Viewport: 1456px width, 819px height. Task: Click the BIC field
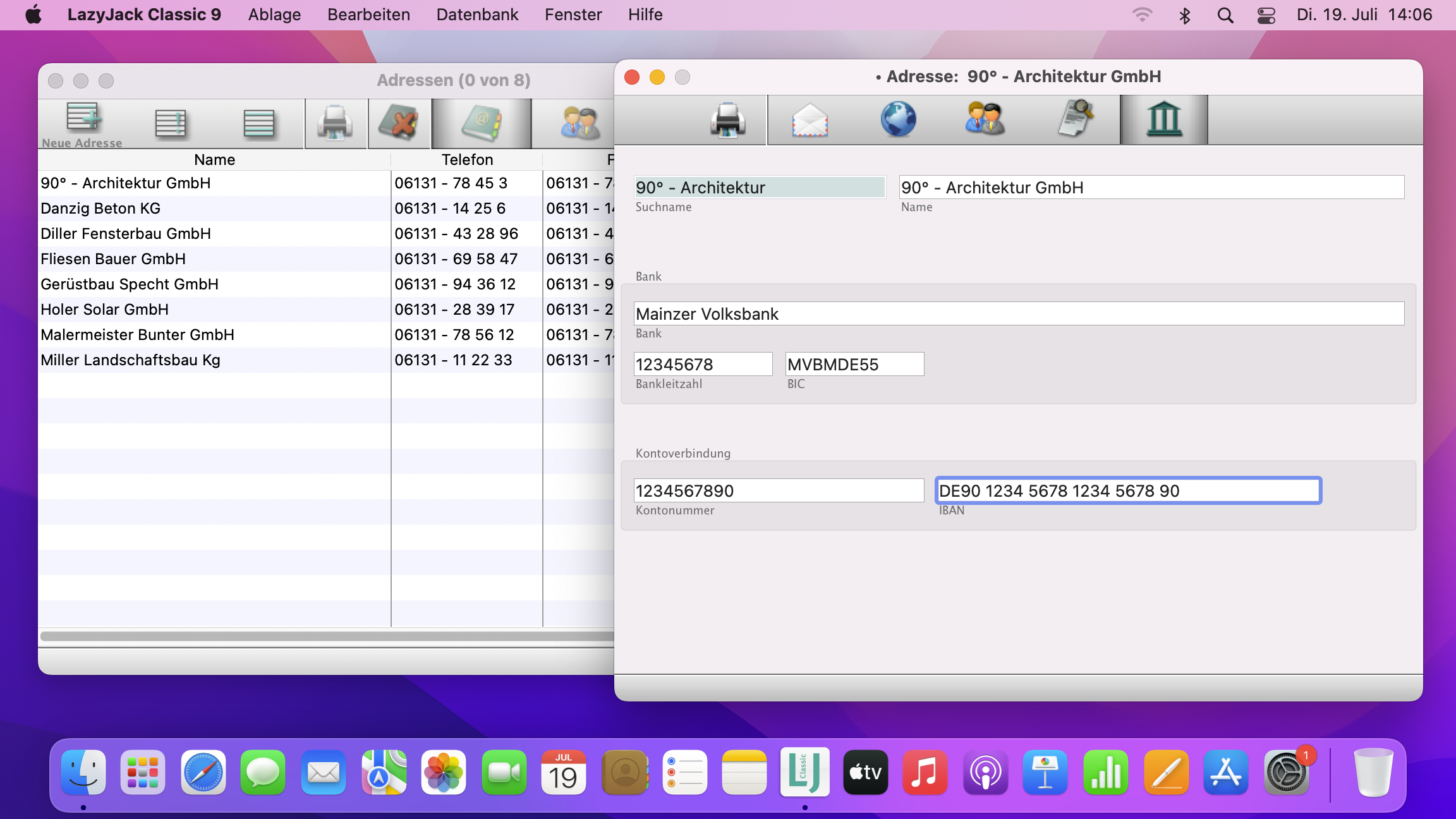coord(854,364)
